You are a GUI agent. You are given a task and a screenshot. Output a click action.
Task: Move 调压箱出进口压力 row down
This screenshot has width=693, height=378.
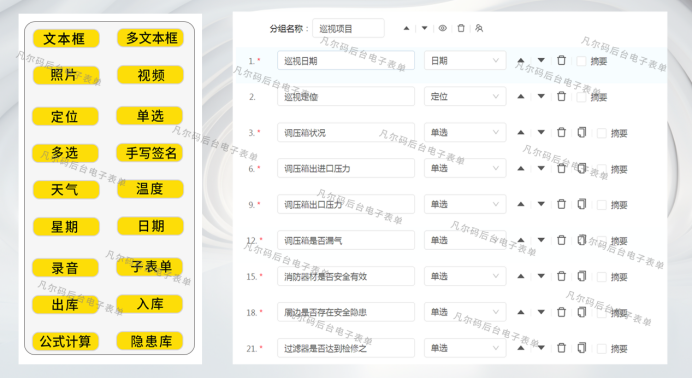pyautogui.click(x=541, y=168)
